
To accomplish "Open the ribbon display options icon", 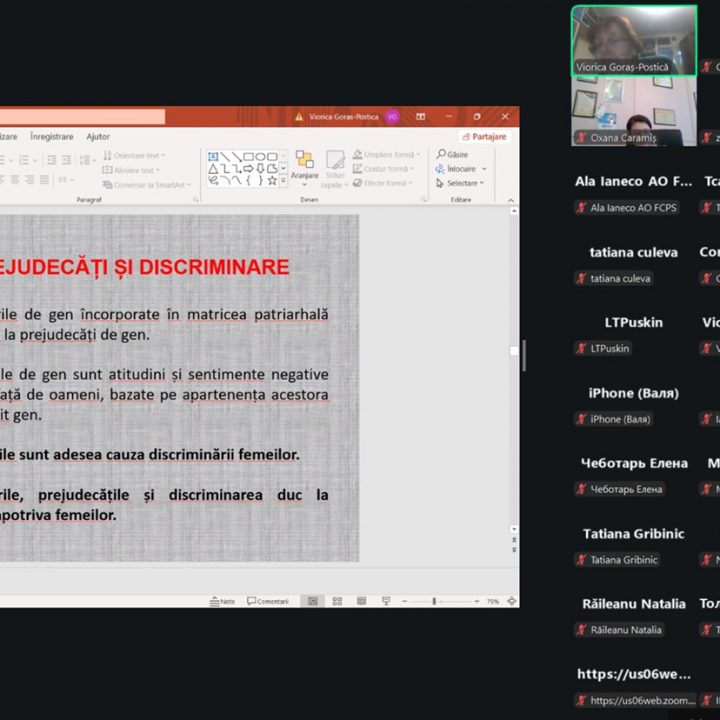I will point(422,116).
